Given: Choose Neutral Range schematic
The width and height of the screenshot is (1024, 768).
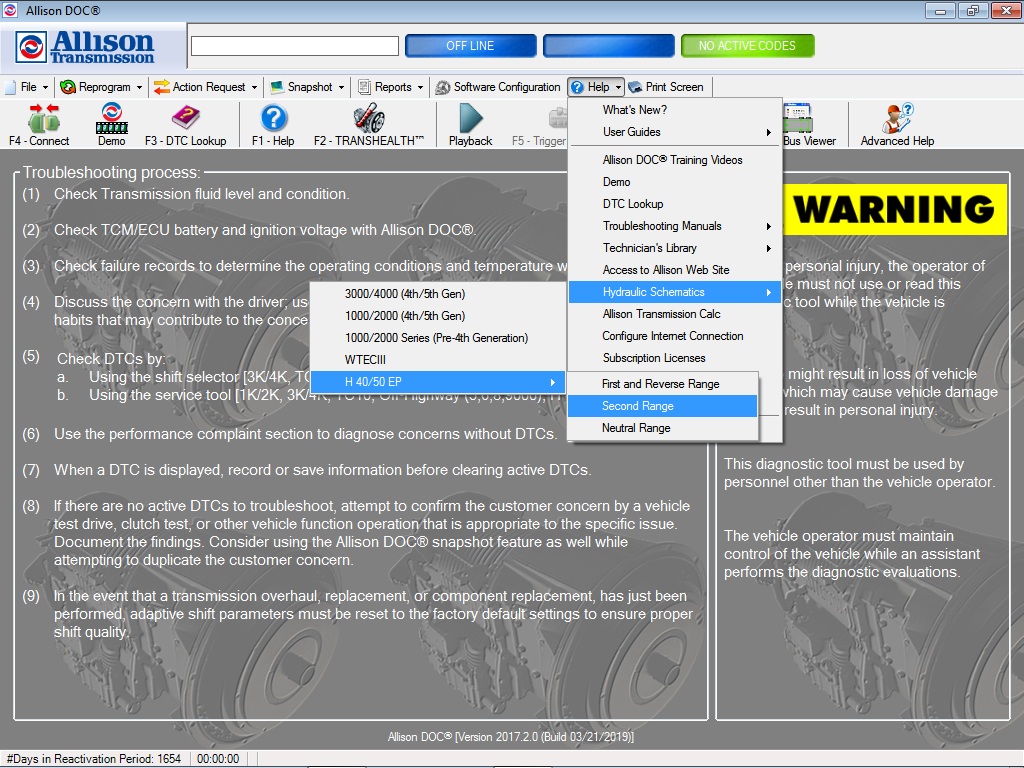Looking at the screenshot, I should (x=663, y=428).
